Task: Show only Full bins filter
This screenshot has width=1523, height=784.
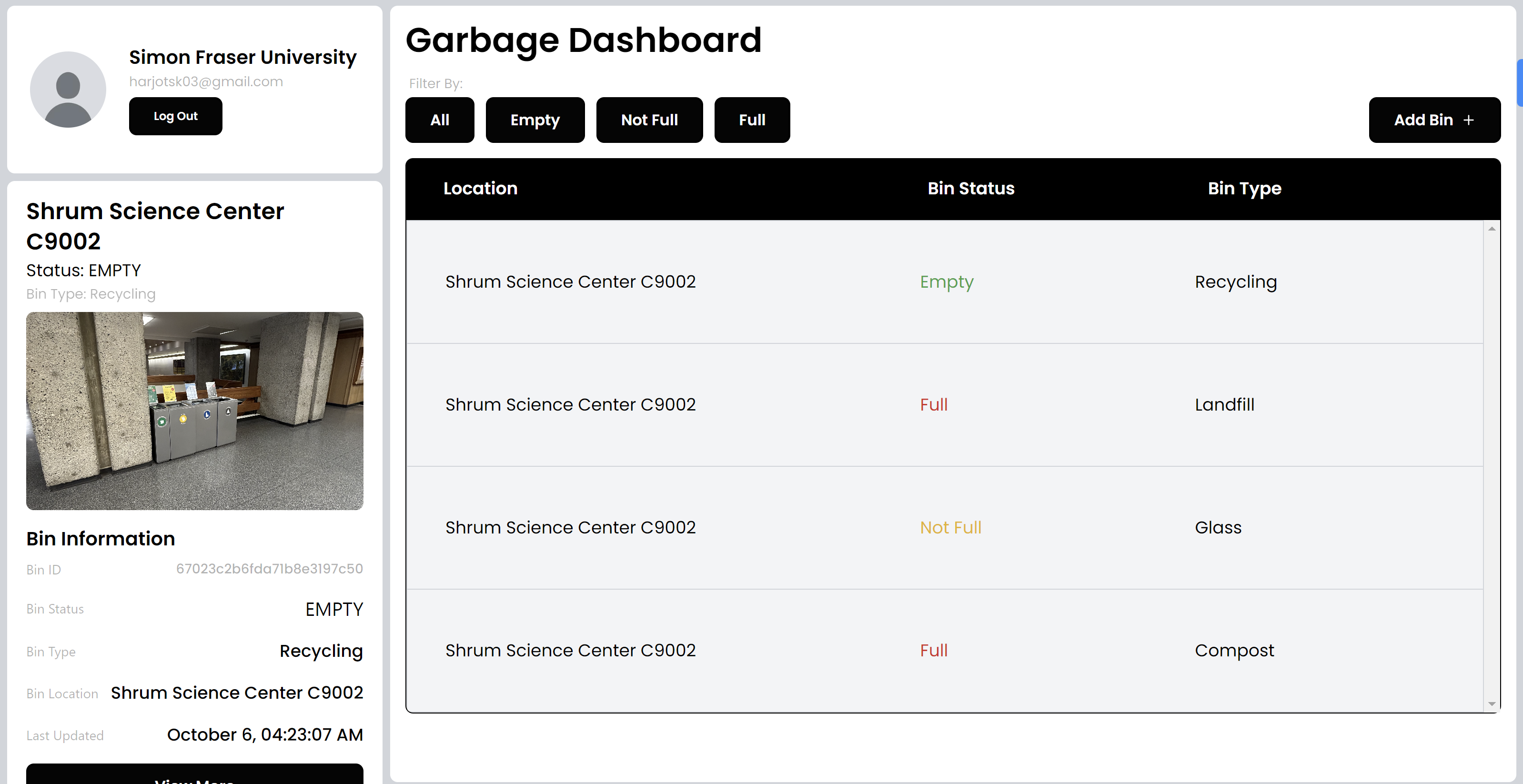Action: coord(751,120)
